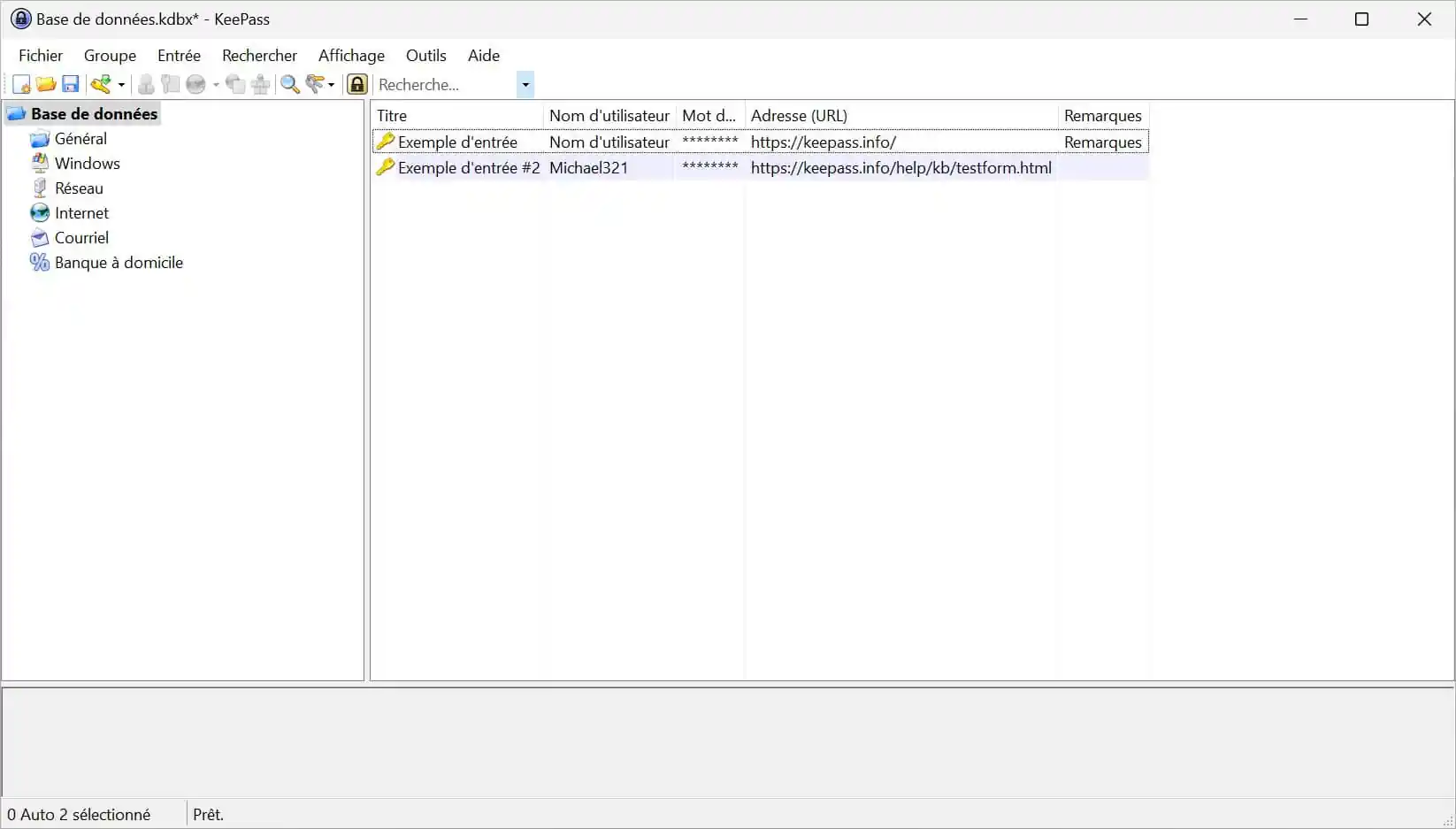
Task: Open the Add entry dropdown arrow
Action: click(121, 85)
